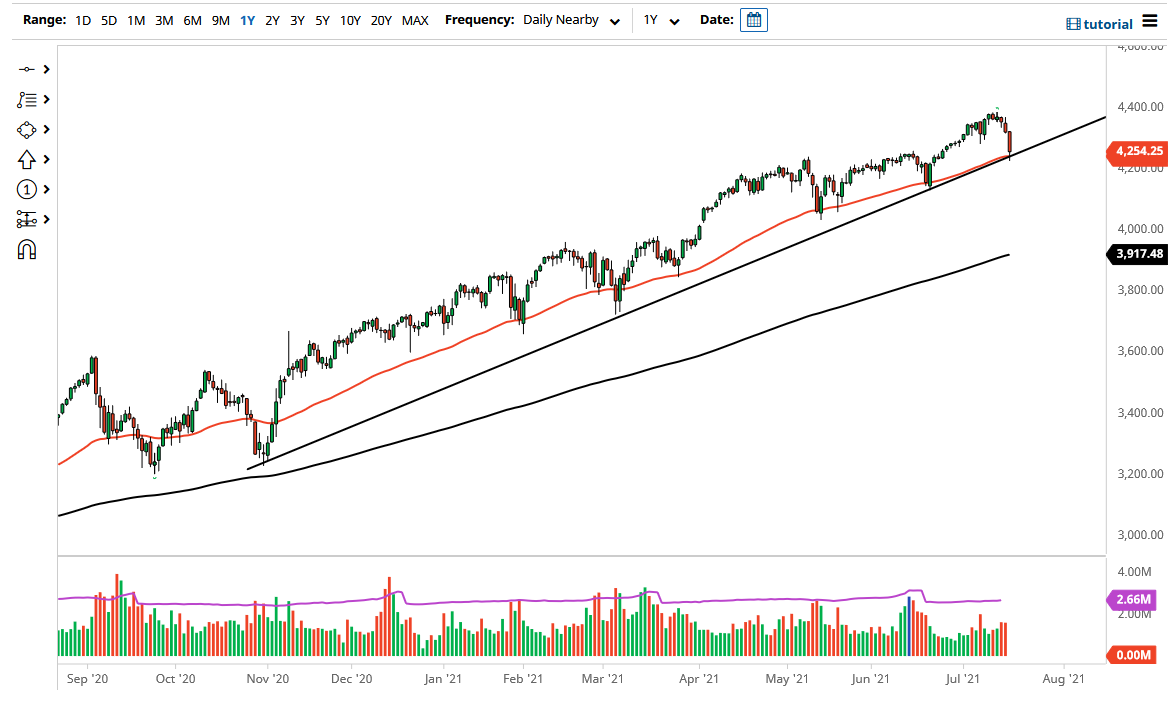Toggle magnet snap mode
This screenshot has width=1172, height=702.
pos(28,249)
